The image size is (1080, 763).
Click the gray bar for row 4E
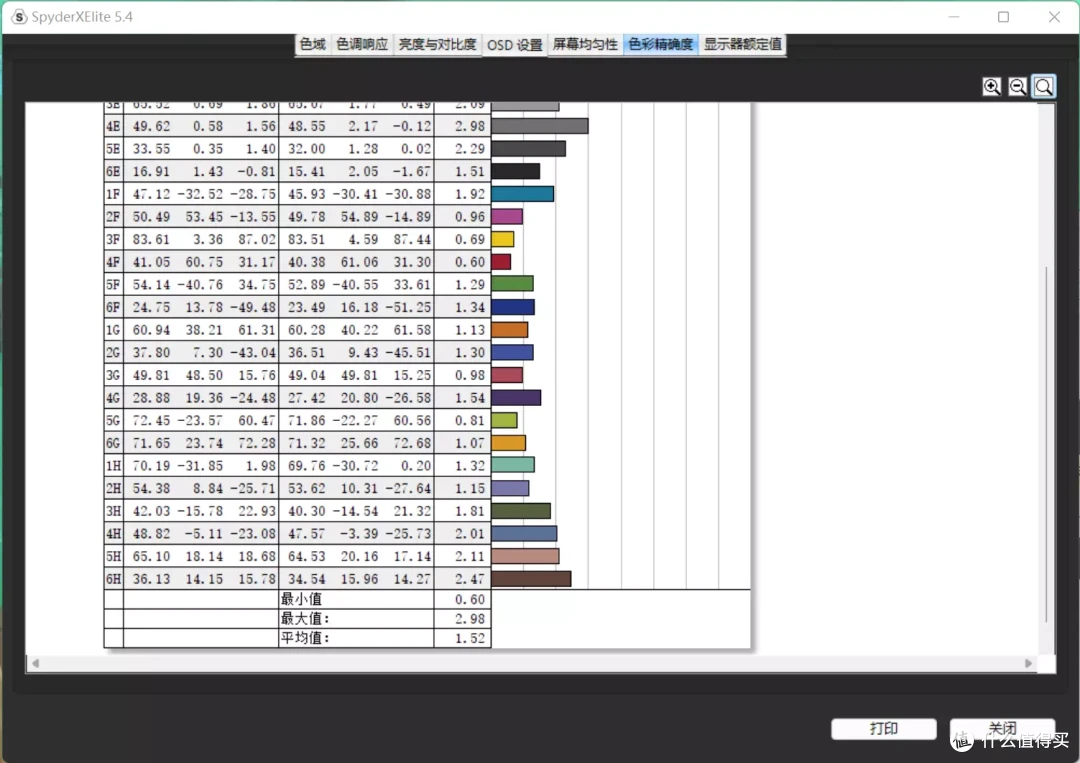(x=540, y=126)
